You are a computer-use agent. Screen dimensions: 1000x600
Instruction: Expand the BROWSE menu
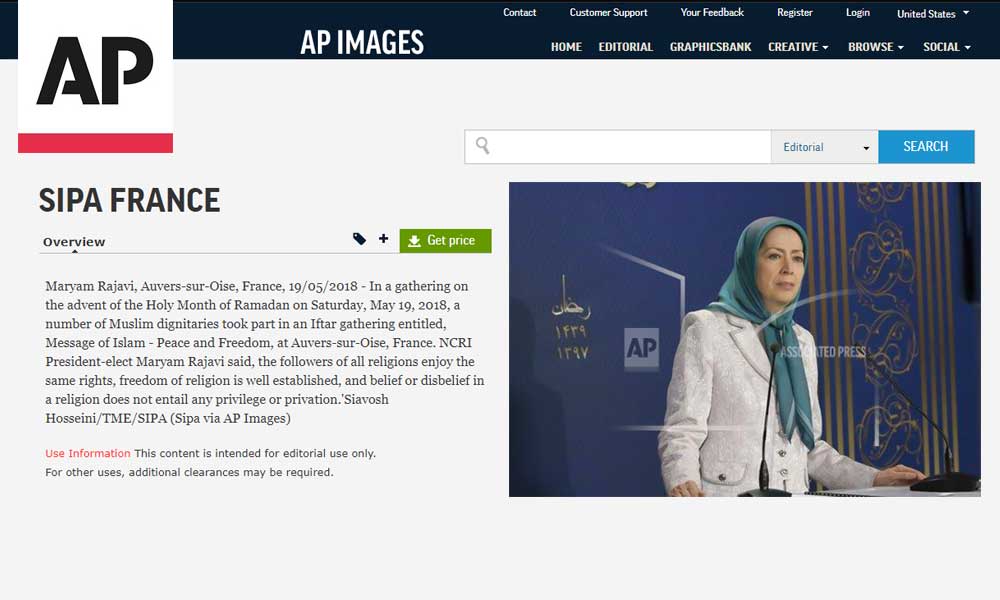pyautogui.click(x=876, y=47)
